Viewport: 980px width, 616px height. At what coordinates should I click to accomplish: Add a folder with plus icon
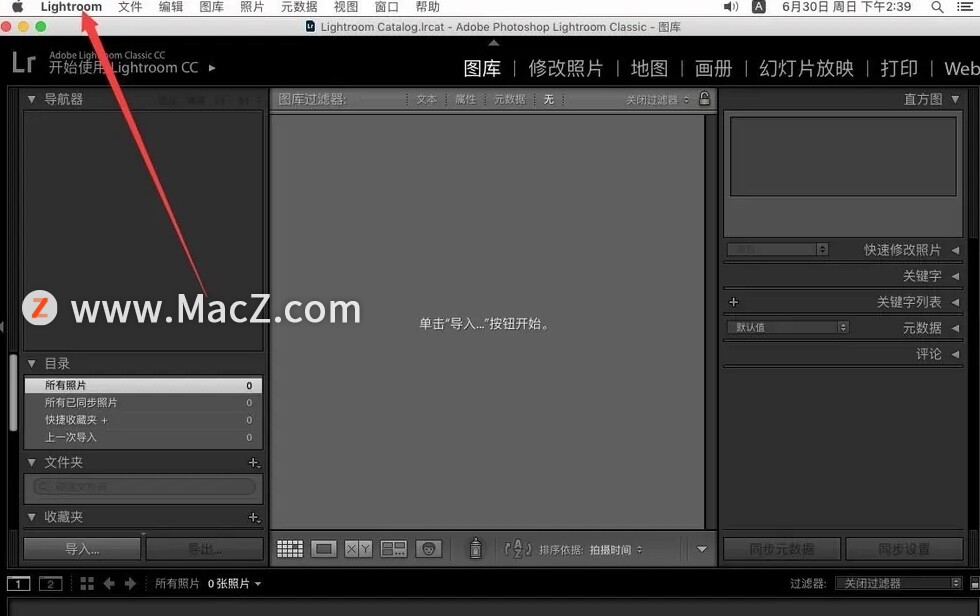pos(254,463)
